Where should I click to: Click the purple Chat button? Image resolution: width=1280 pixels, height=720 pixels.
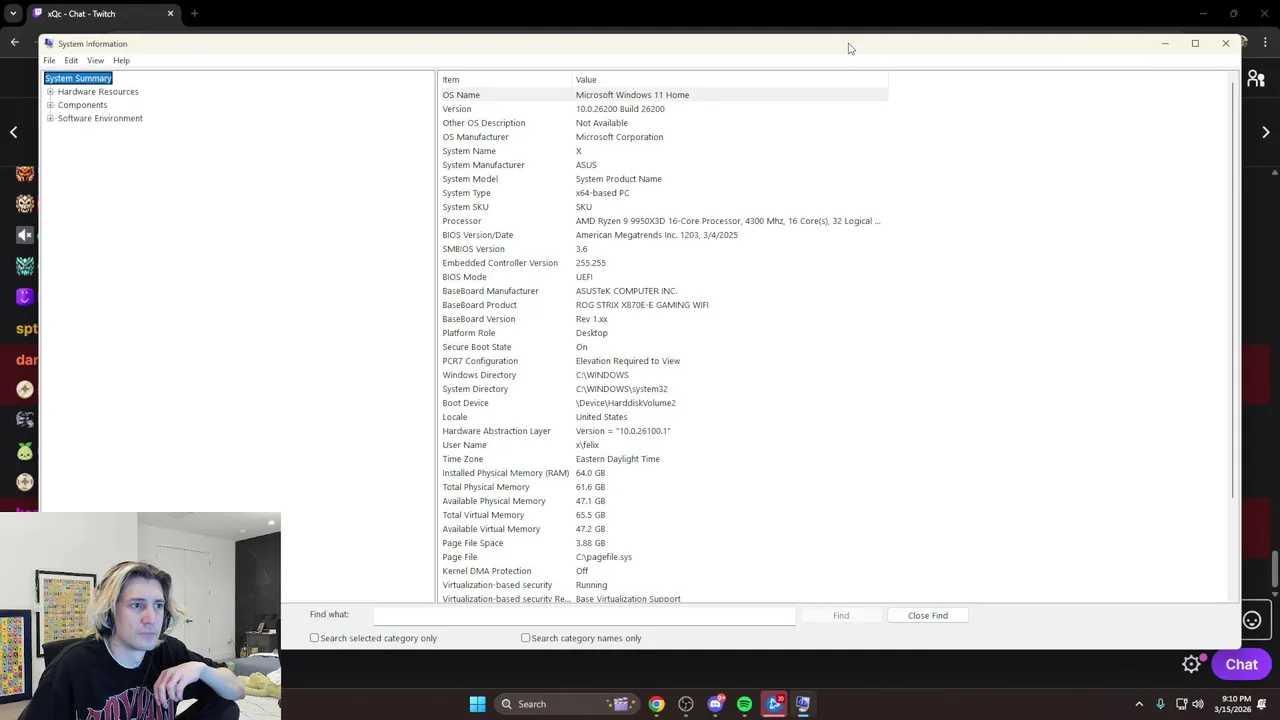(1241, 664)
